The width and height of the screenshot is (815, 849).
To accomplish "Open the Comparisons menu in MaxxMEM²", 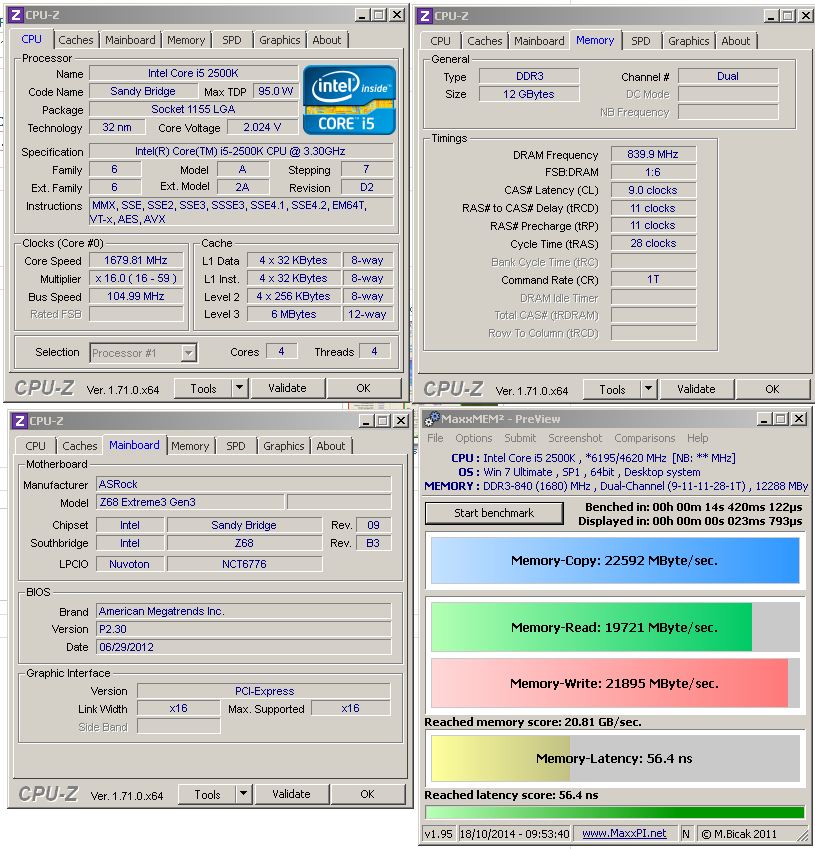I will pyautogui.click(x=644, y=438).
